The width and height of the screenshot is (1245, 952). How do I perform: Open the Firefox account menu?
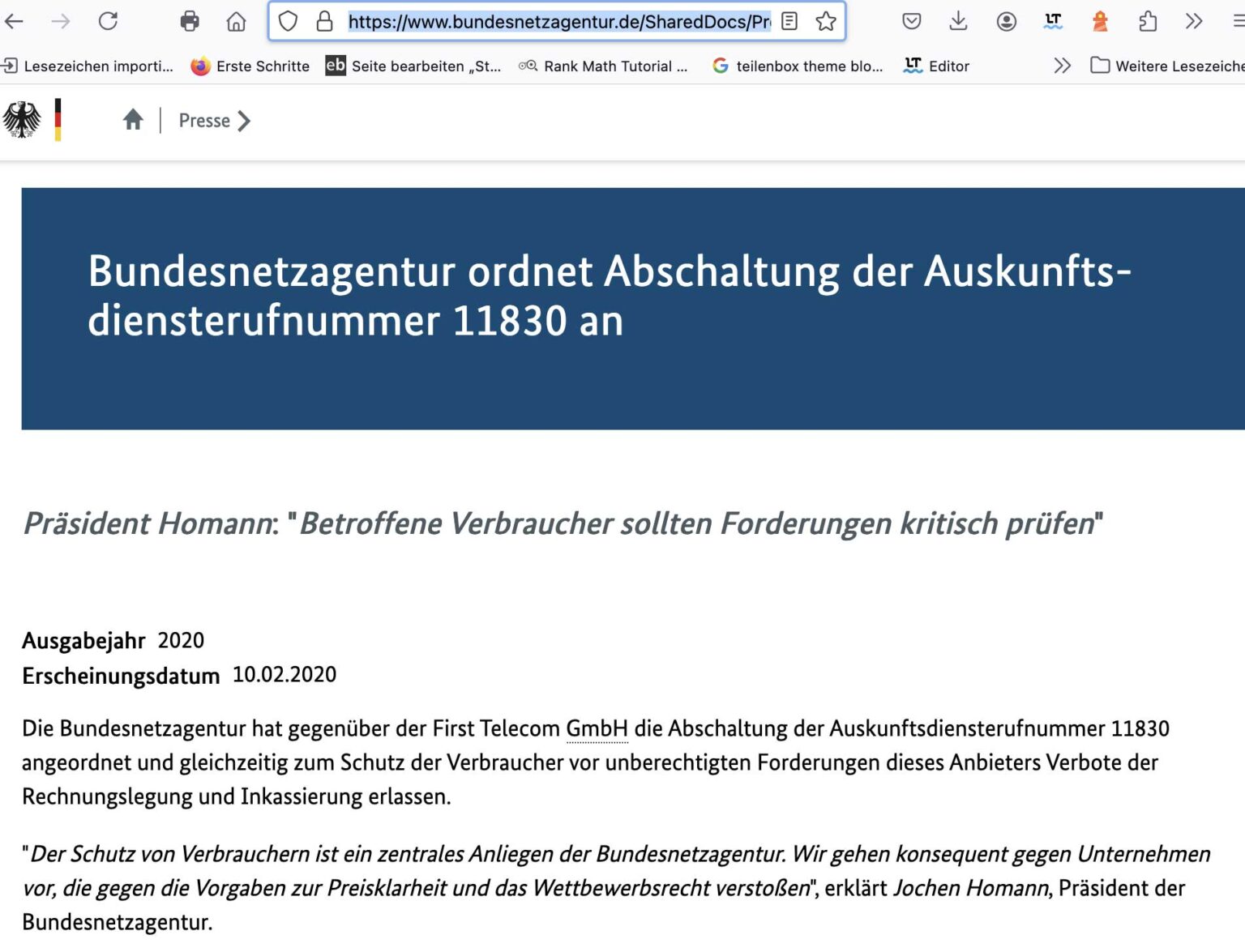[1007, 22]
